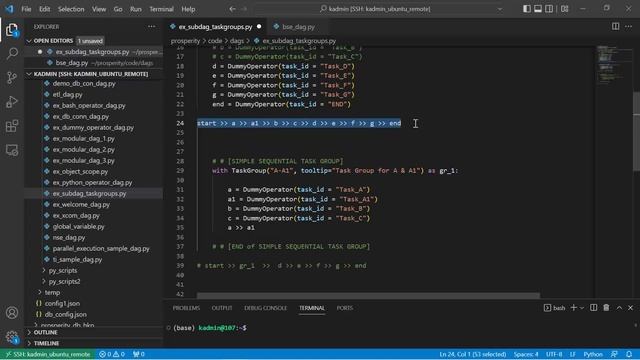640x360 pixels.
Task: Click the code minimap preview
Action: [611, 65]
